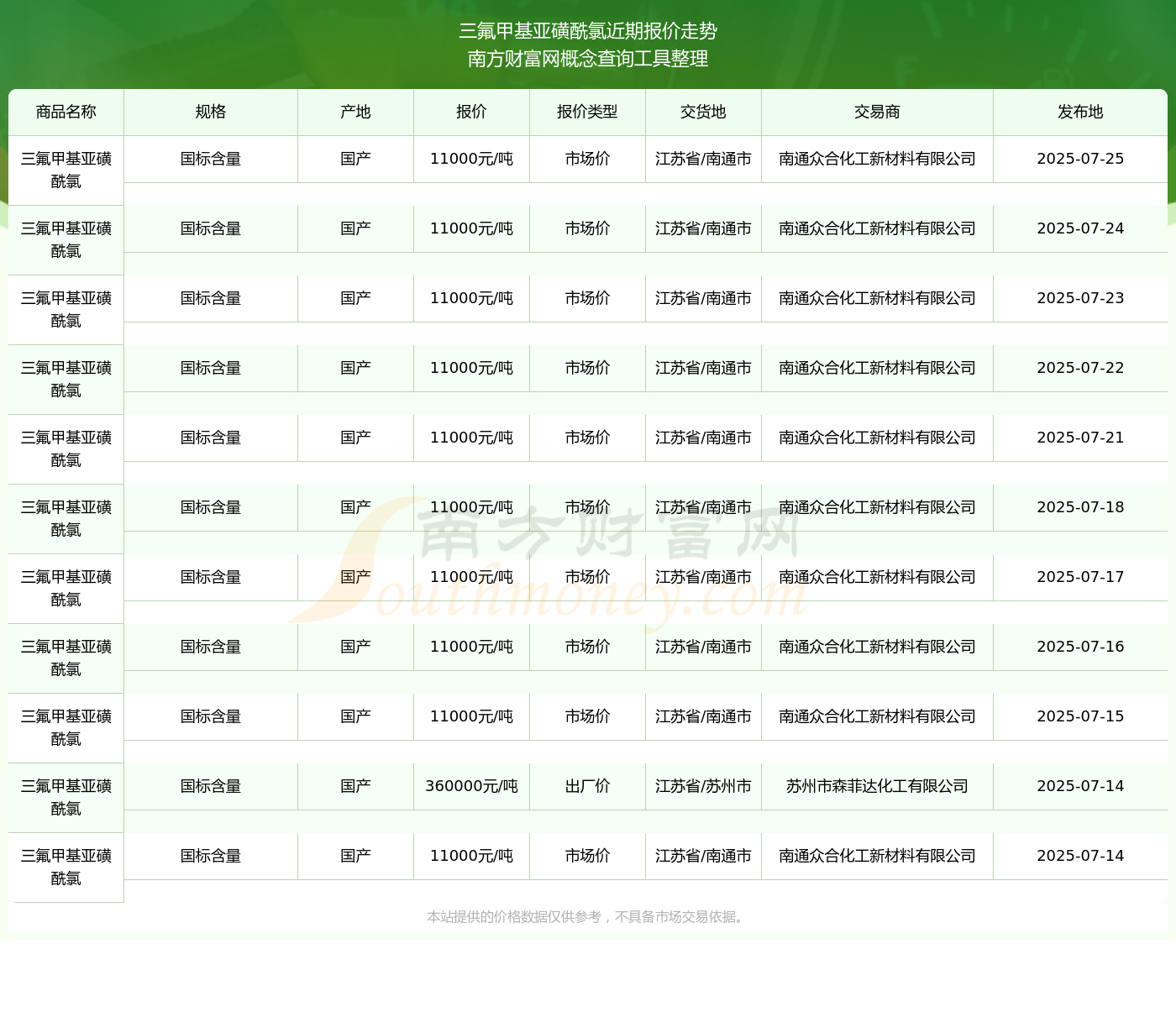The width and height of the screenshot is (1176, 1012).
Task: Click 南通众合化工新材料有限公司 in 2025-07-24 row
Action: [878, 228]
